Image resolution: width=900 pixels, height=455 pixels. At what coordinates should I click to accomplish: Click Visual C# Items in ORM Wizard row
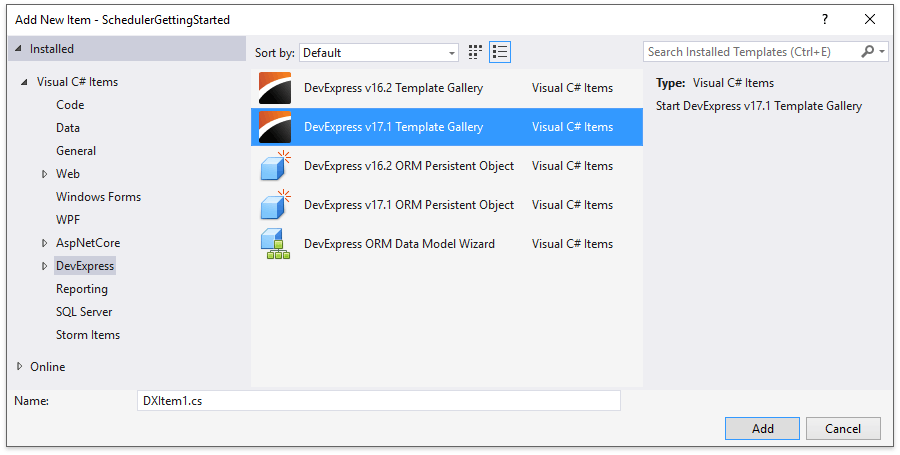click(x=572, y=244)
